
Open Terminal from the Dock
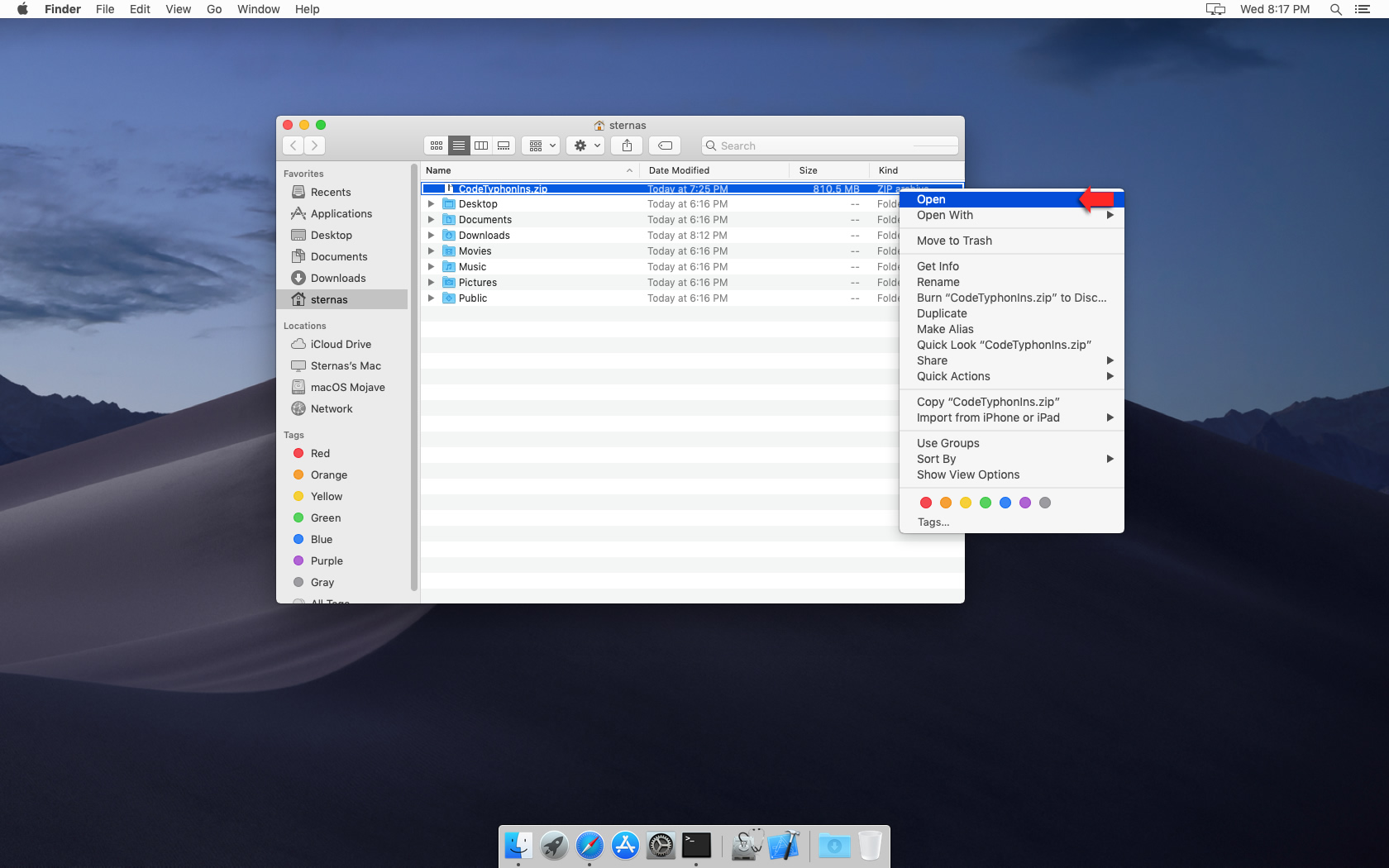coord(696,845)
